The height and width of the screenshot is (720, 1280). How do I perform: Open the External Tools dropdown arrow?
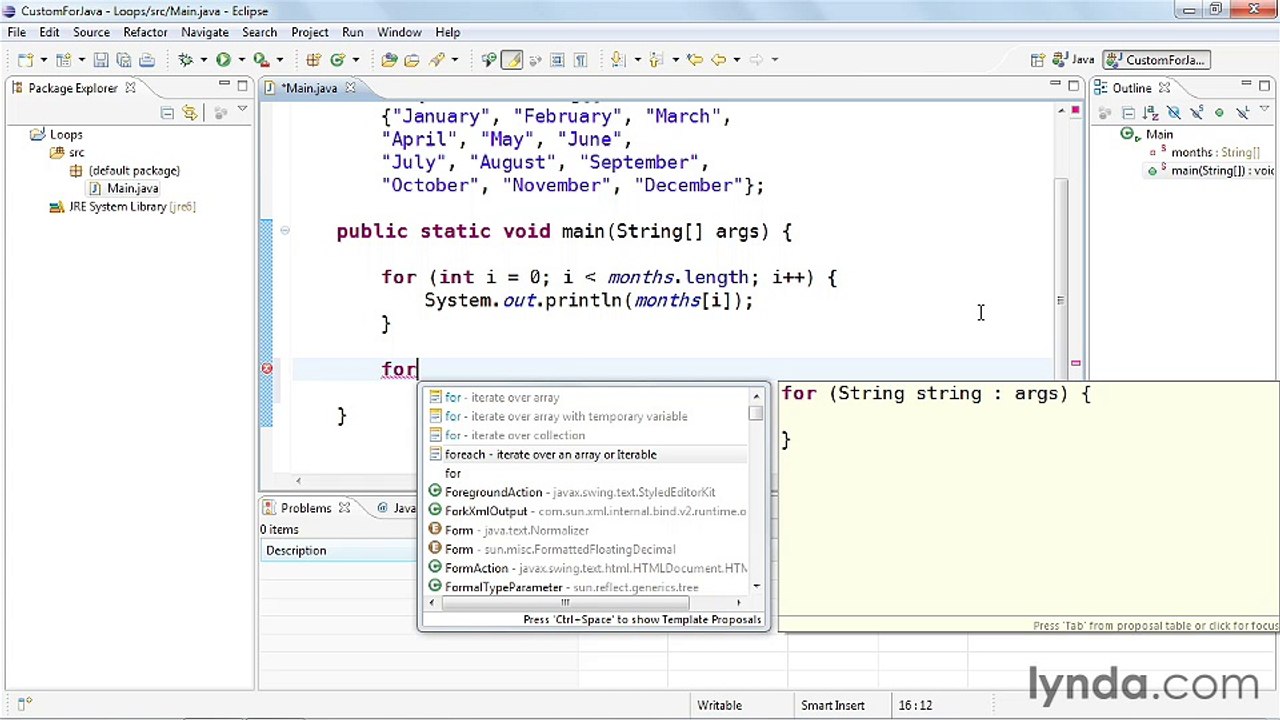[279, 60]
